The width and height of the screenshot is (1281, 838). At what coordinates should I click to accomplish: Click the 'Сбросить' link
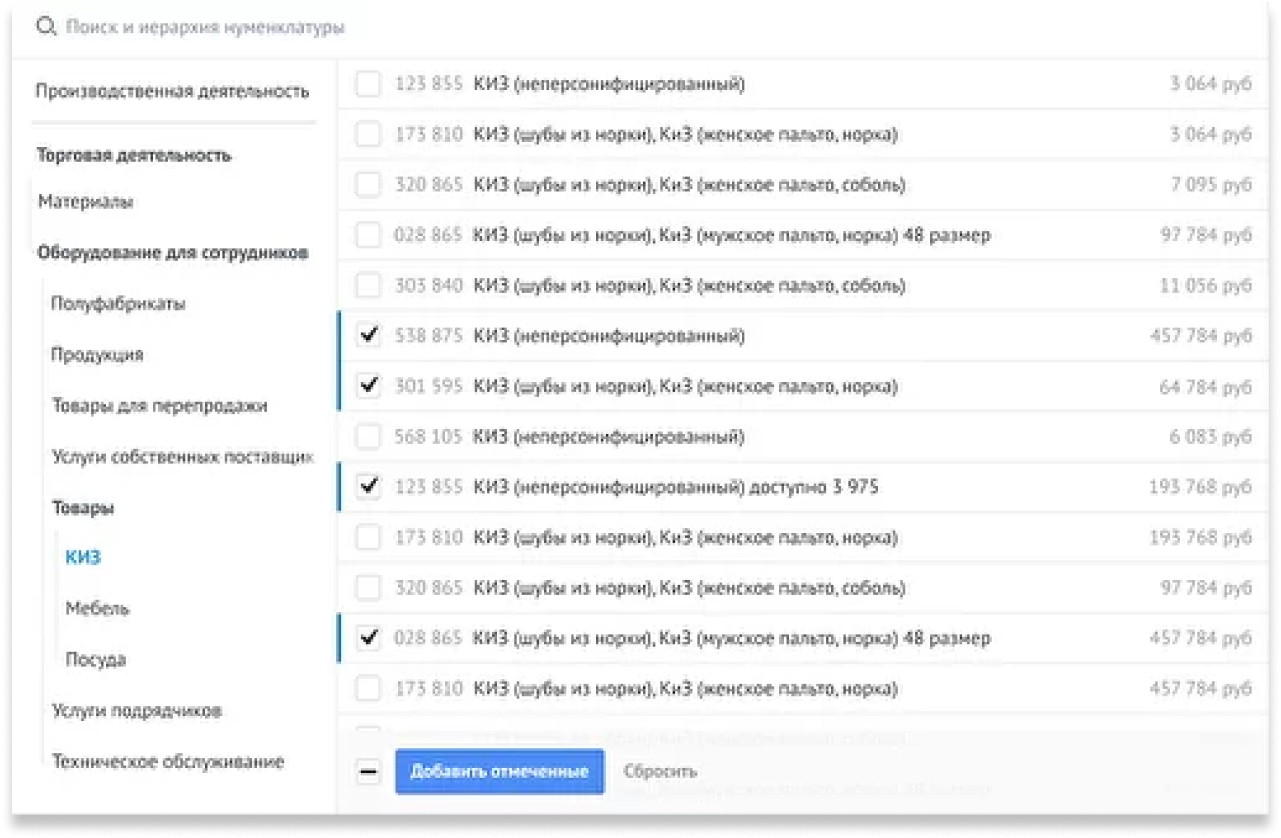(x=661, y=771)
